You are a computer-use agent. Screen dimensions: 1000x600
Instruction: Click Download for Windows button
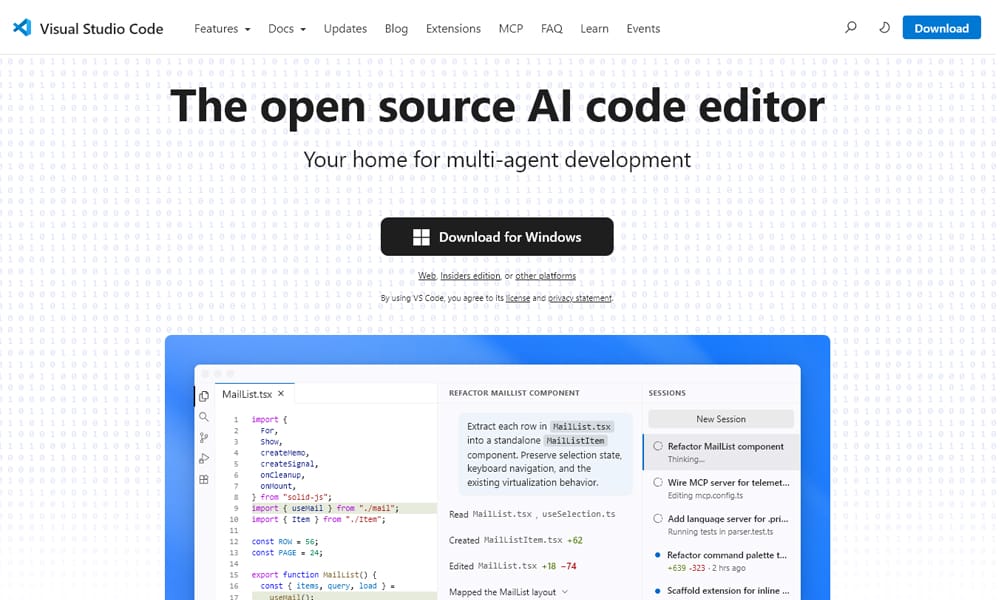(497, 237)
